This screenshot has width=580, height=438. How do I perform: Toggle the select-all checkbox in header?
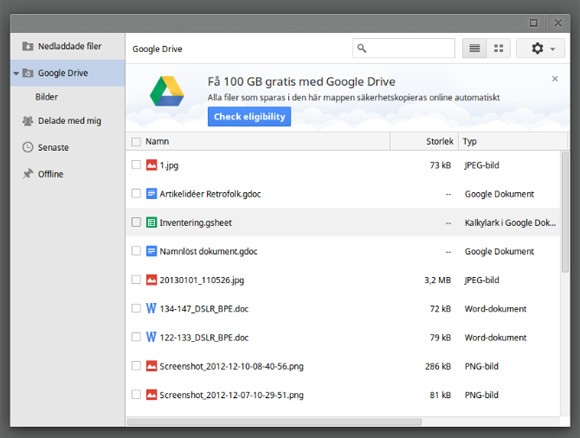coord(136,142)
